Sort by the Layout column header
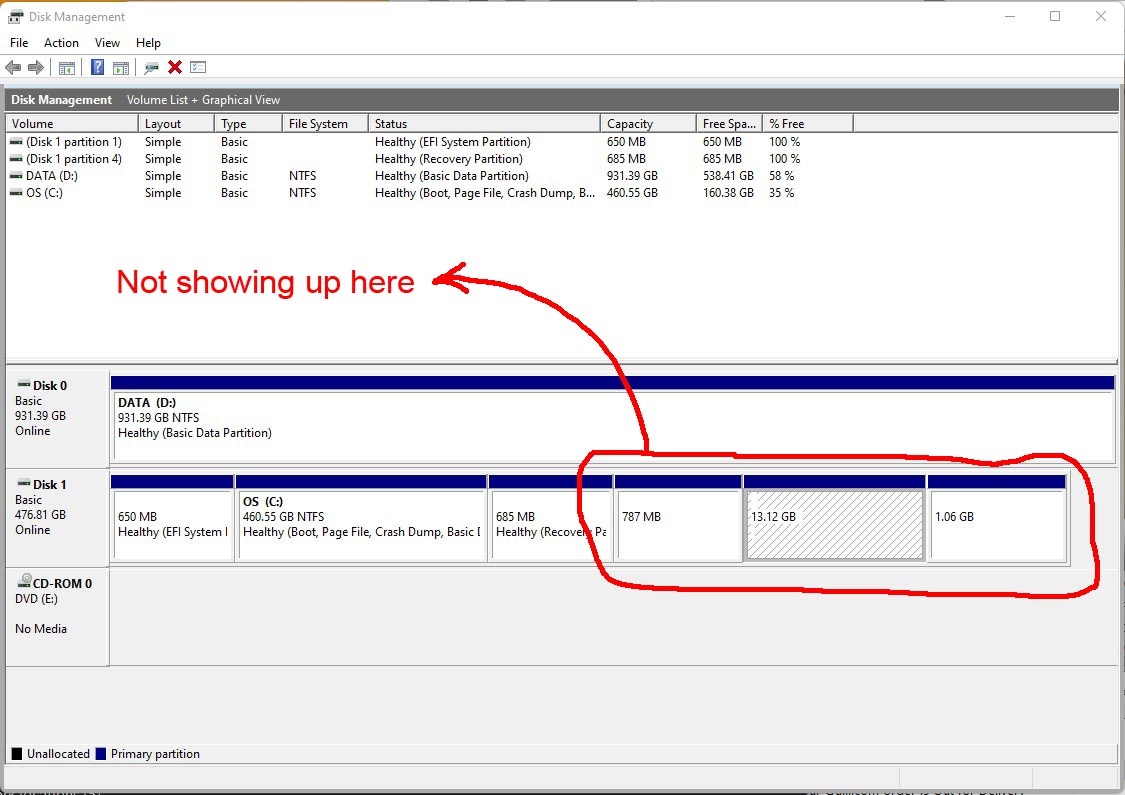1125x795 pixels. pos(176,123)
